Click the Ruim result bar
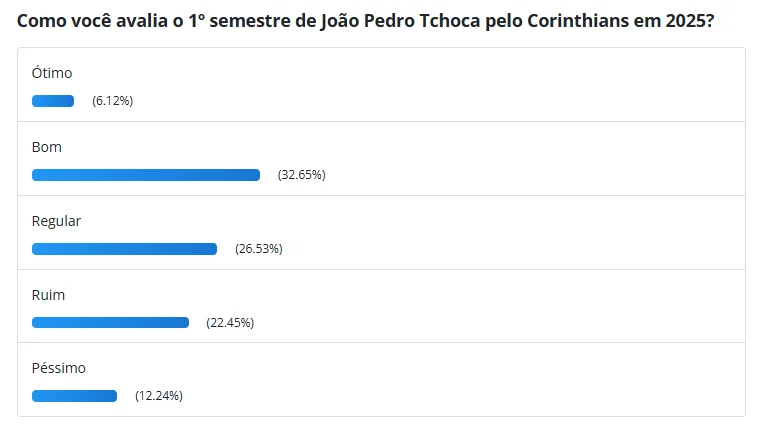 pos(111,323)
